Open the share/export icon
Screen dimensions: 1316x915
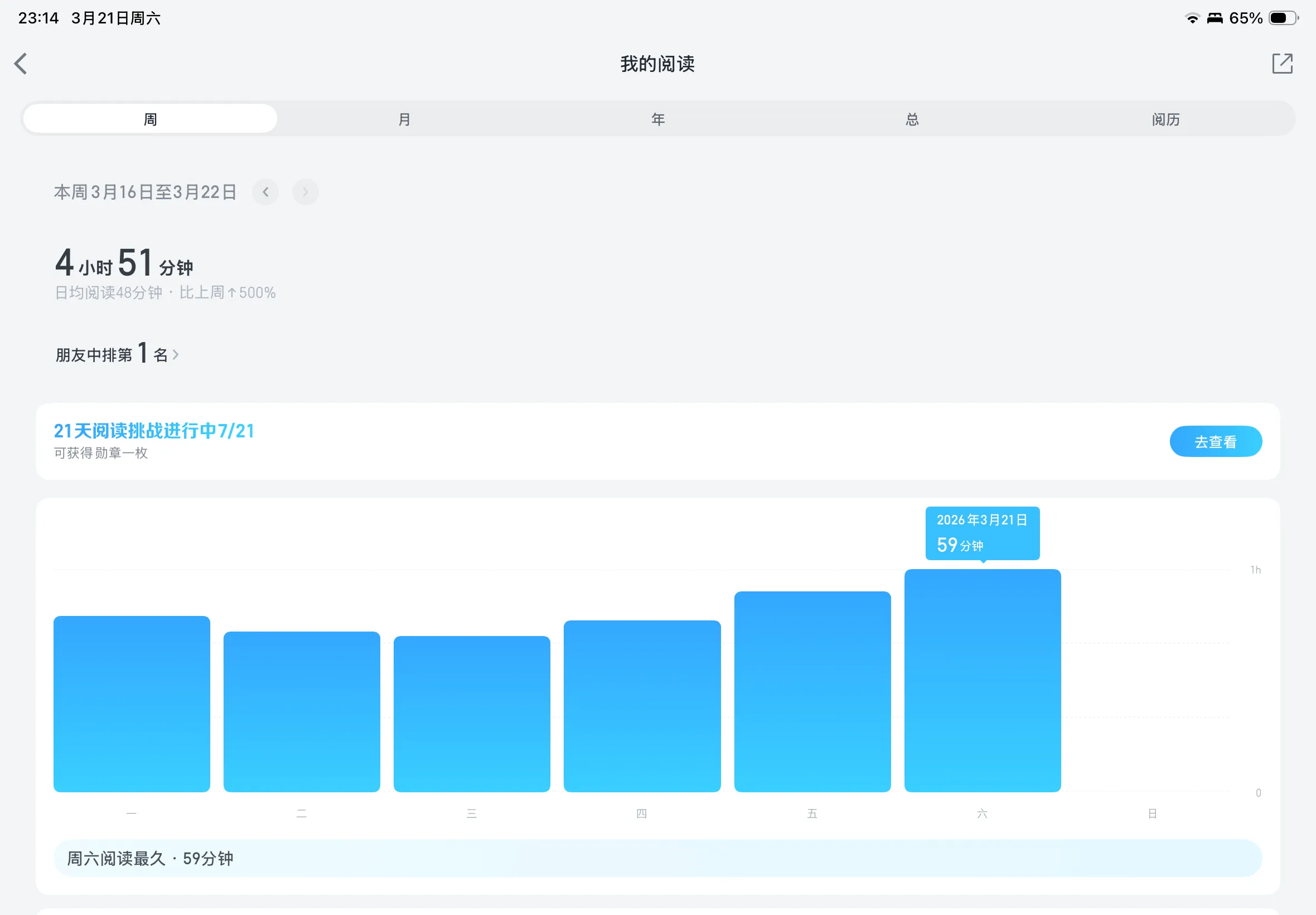(1281, 64)
